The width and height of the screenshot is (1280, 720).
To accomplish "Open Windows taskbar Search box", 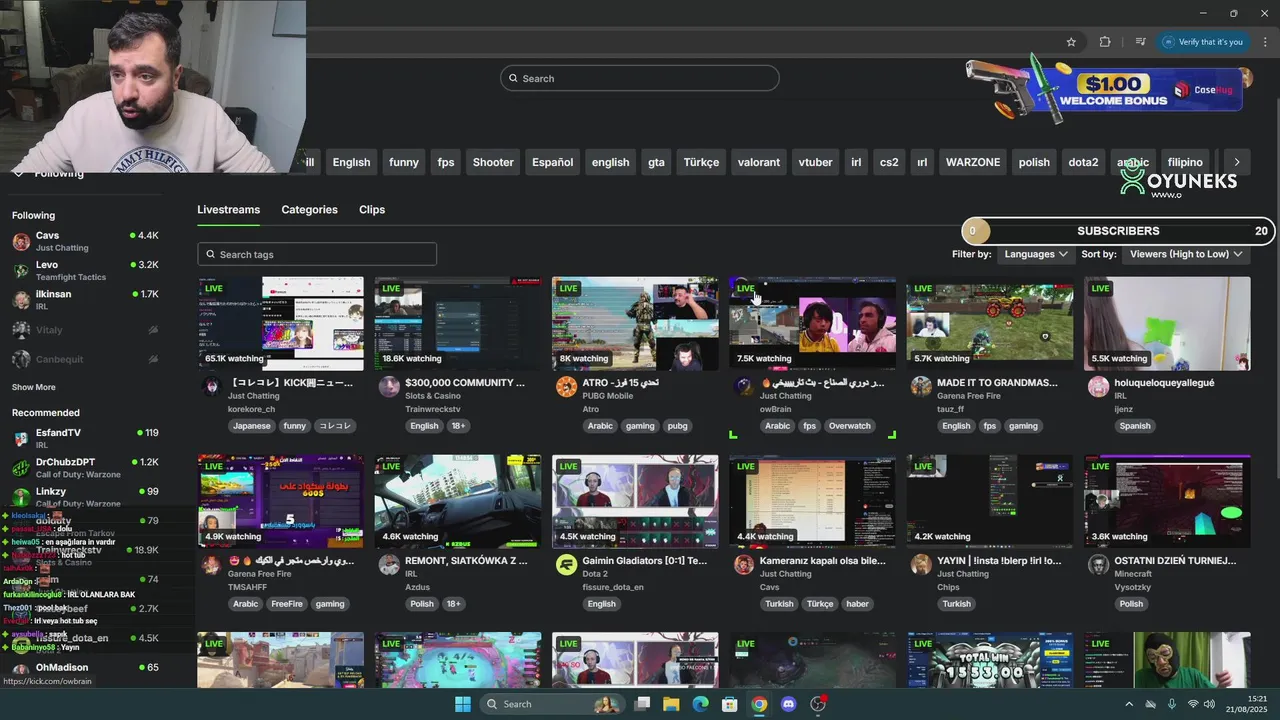I will coord(553,704).
